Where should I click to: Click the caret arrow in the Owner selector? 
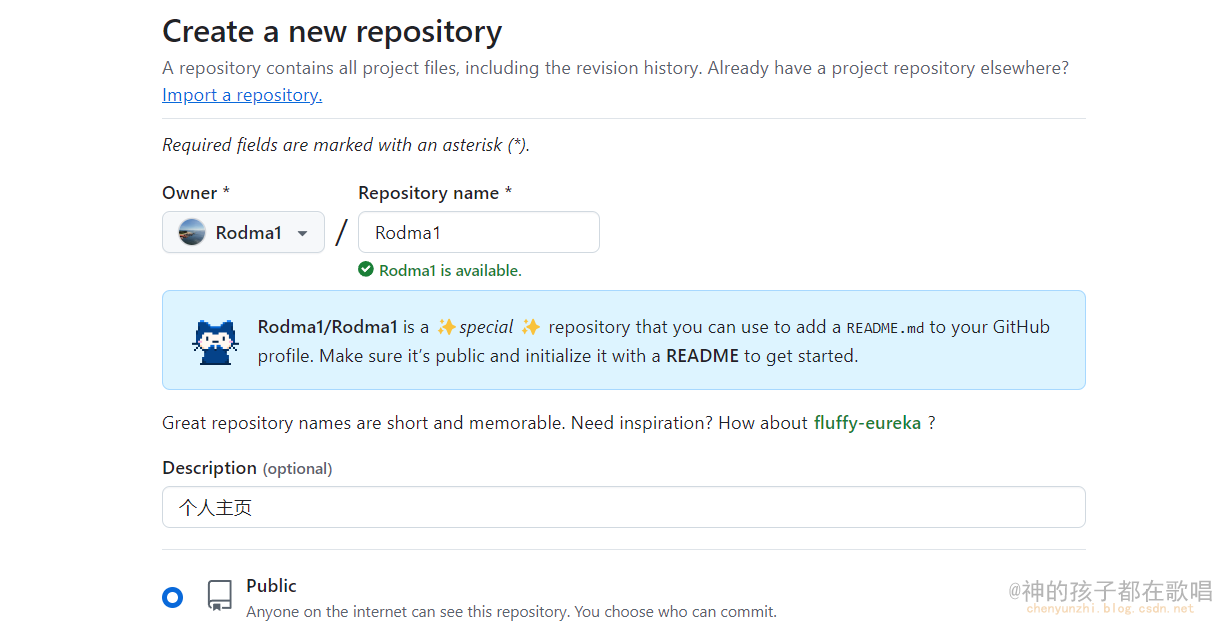point(302,234)
